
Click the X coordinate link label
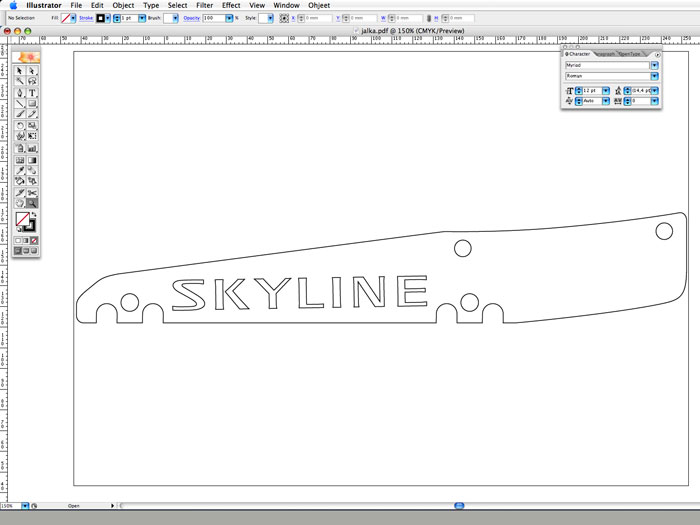point(293,18)
